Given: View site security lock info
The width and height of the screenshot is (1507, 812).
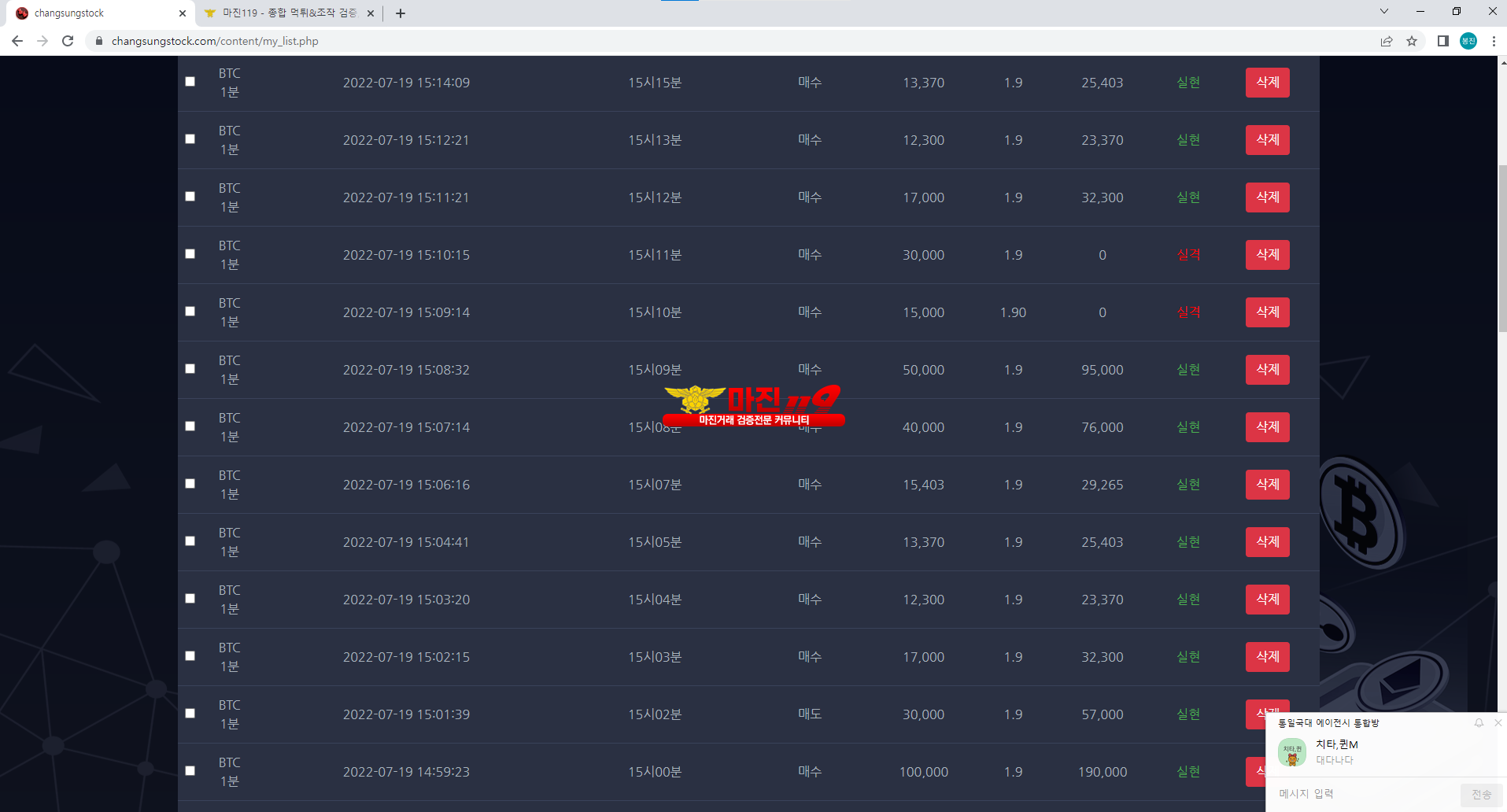Looking at the screenshot, I should click(x=99, y=41).
